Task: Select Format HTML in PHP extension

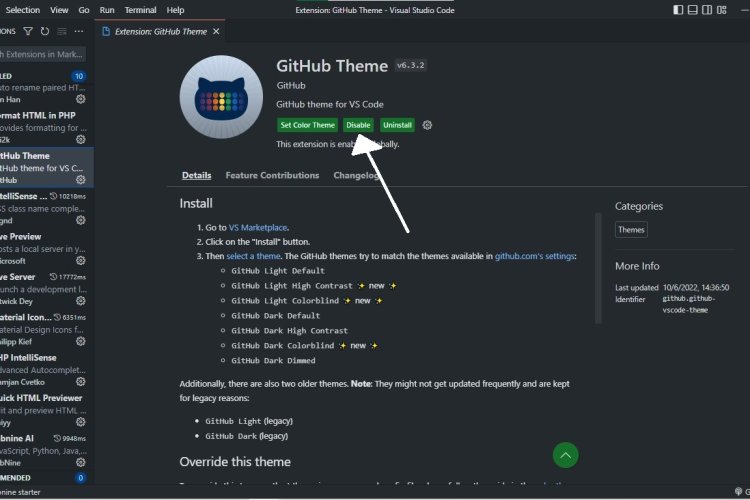Action: click(x=45, y=127)
